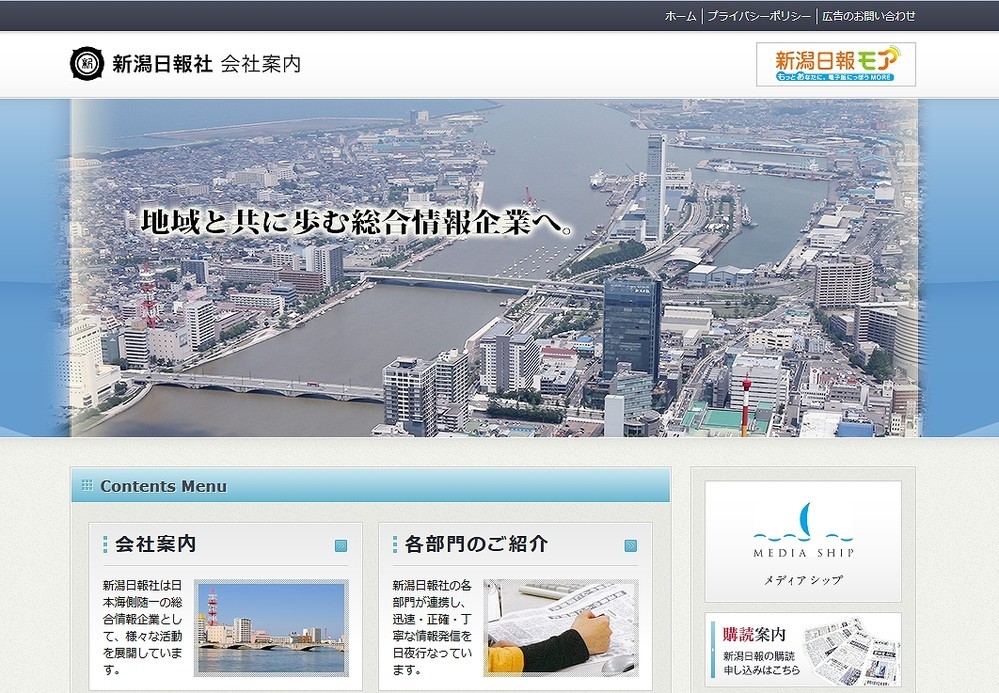
Task: Open the 各部門のご紹介 section heading
Action: click(x=476, y=545)
